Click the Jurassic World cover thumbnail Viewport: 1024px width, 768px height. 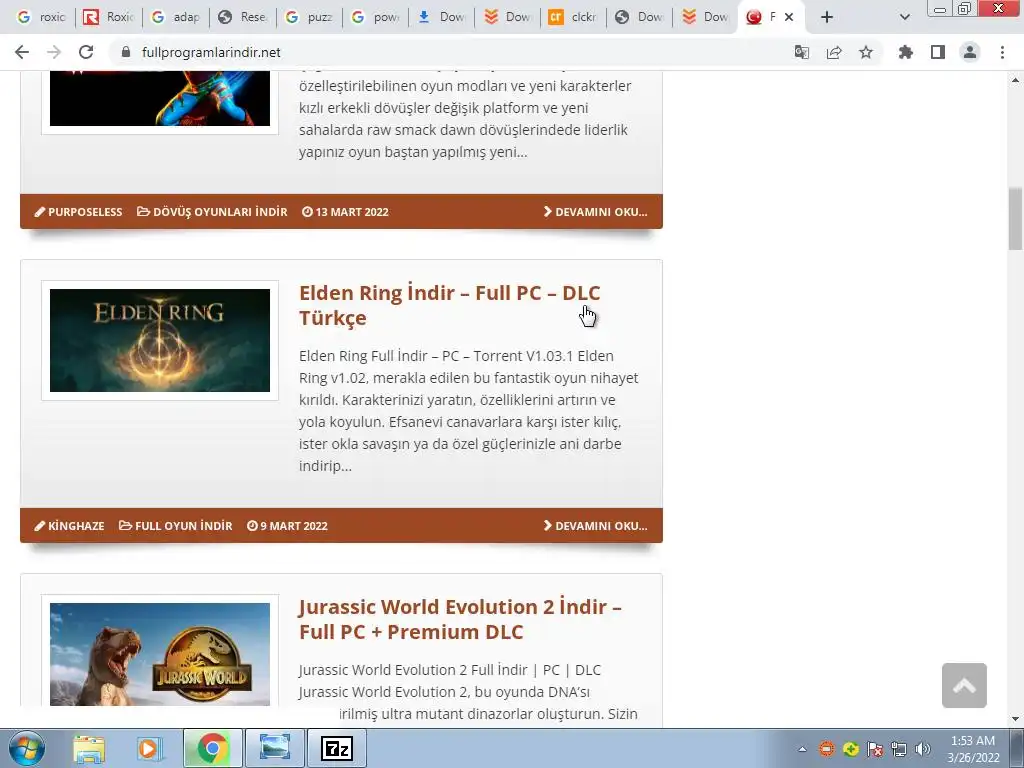click(160, 654)
